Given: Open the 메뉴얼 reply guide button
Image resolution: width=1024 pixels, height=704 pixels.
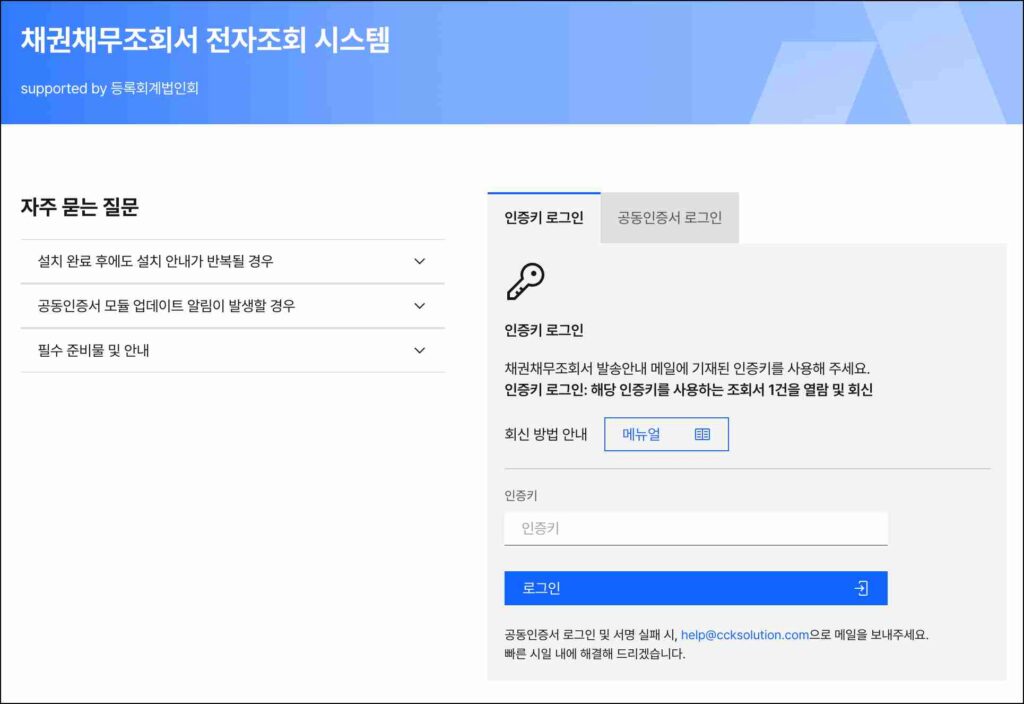Looking at the screenshot, I should tap(666, 434).
